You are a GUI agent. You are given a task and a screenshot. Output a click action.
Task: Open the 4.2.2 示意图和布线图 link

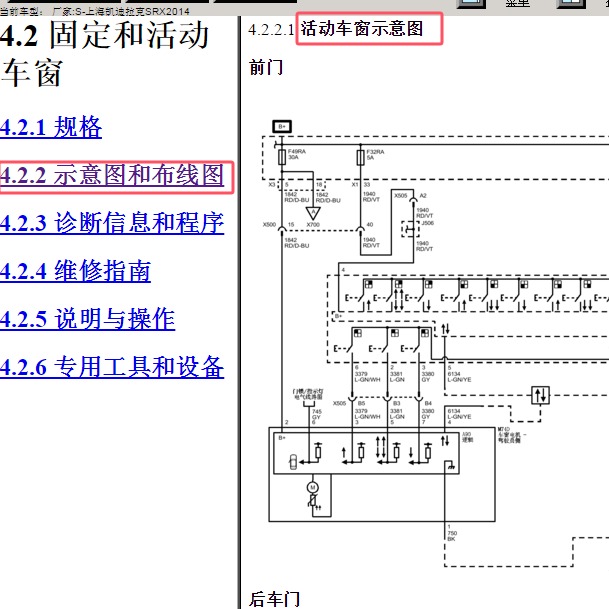(112, 175)
